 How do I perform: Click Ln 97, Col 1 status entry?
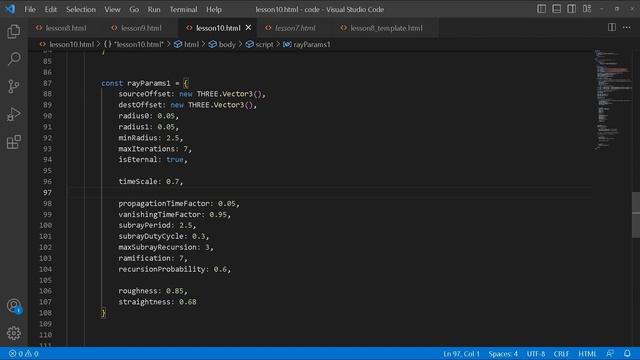[x=462, y=353]
